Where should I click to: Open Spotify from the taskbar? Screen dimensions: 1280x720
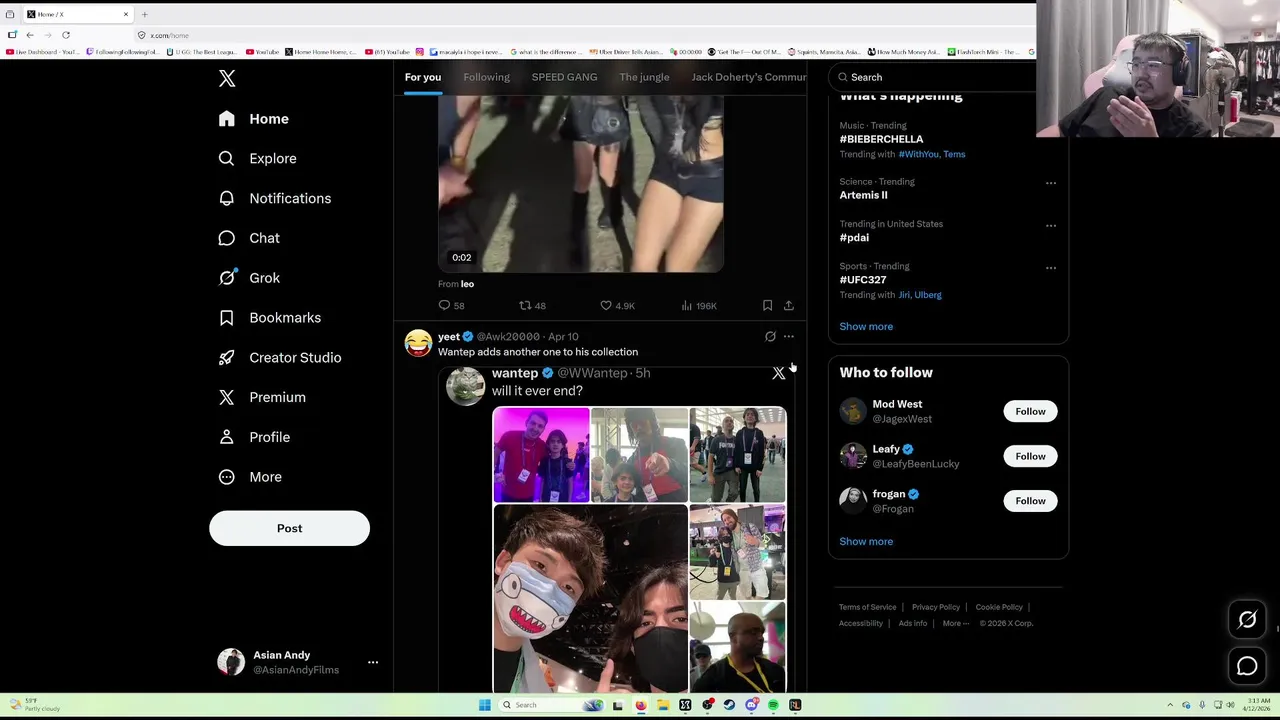(773, 705)
